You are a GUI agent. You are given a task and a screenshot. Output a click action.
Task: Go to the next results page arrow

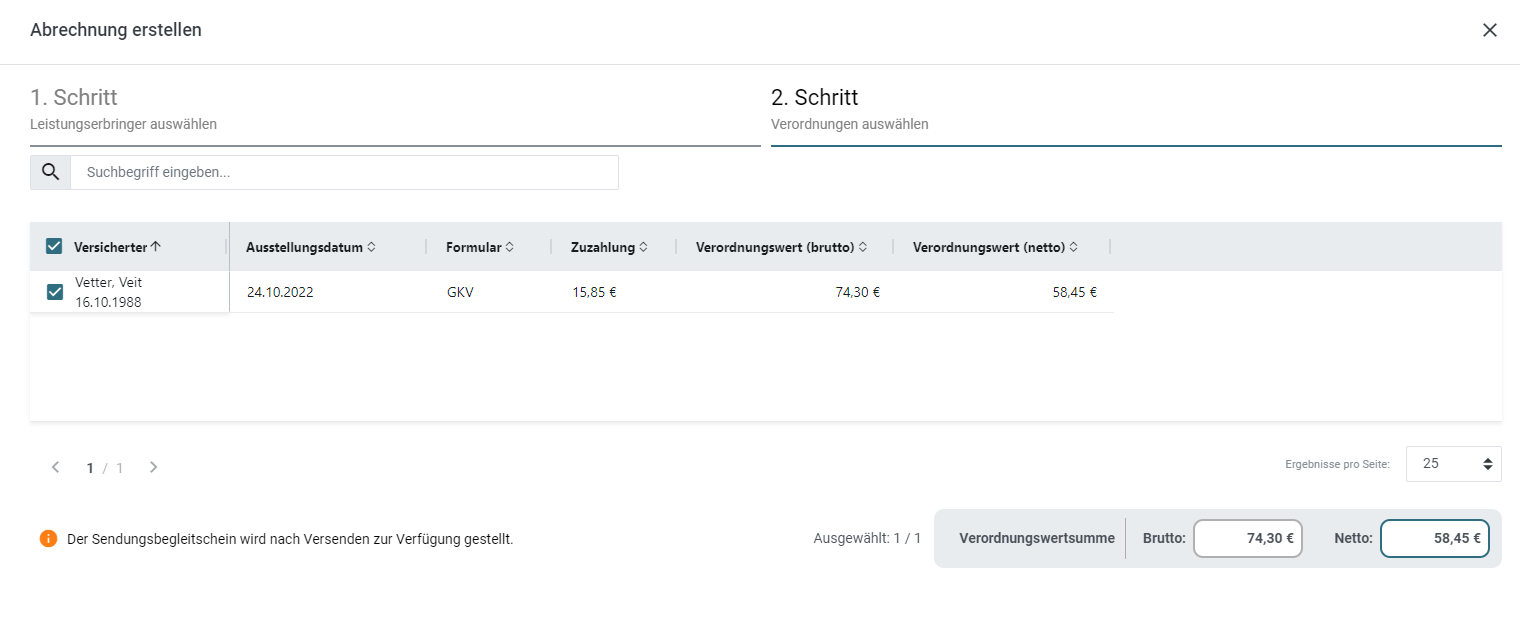tap(153, 467)
